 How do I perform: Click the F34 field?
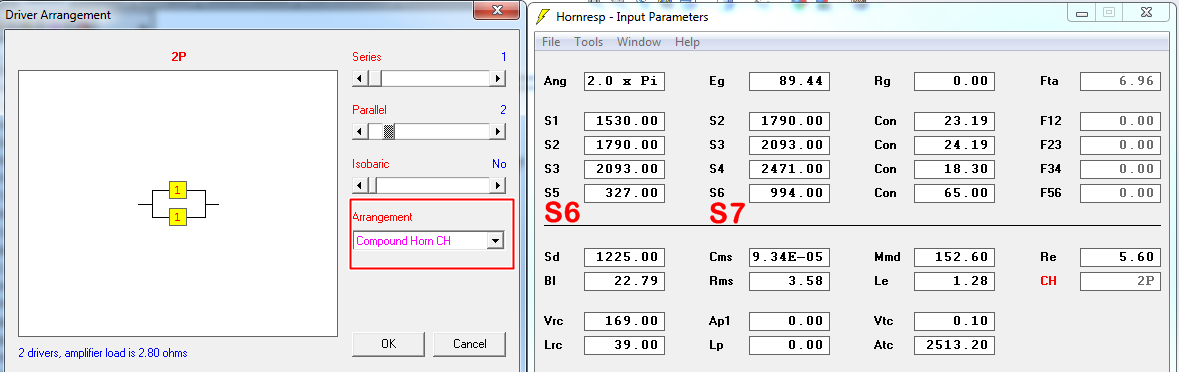click(x=1120, y=169)
